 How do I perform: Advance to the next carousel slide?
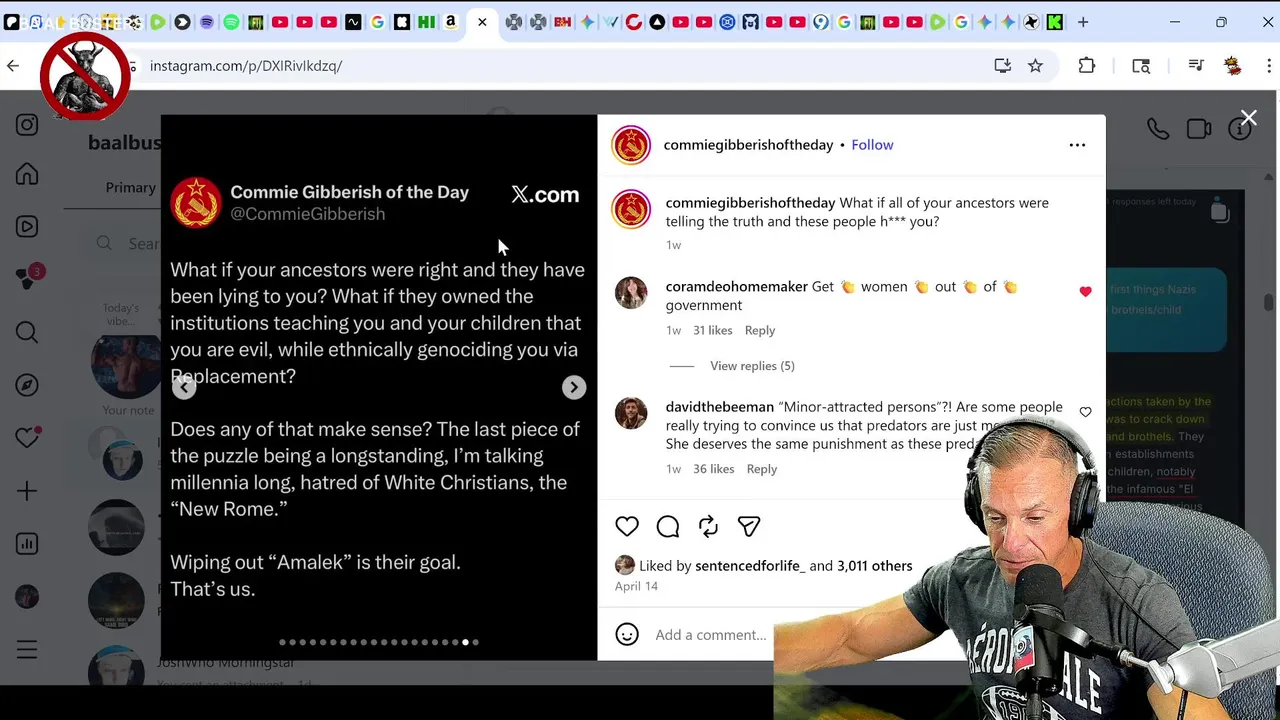(574, 388)
